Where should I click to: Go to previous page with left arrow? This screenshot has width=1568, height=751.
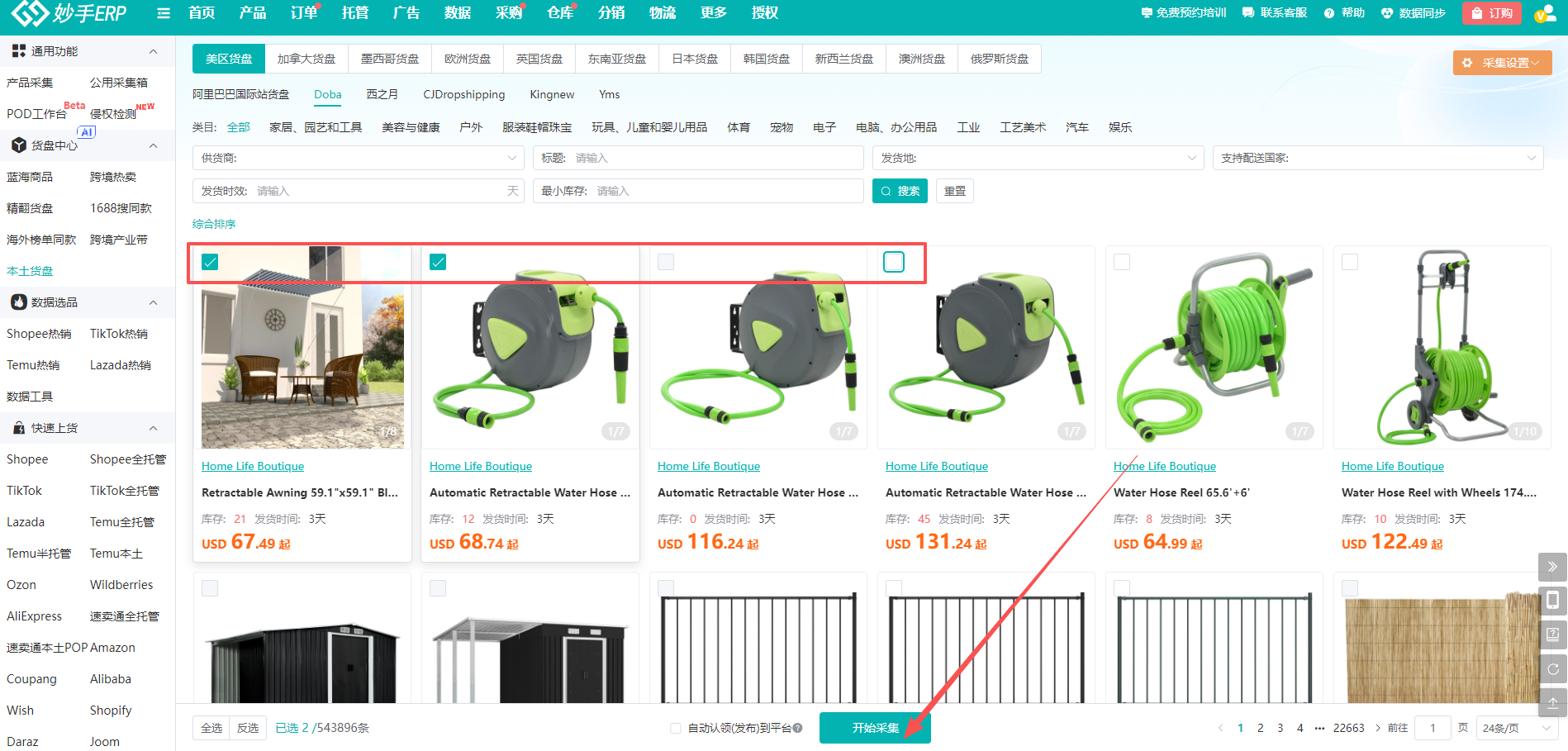pyautogui.click(x=1221, y=728)
